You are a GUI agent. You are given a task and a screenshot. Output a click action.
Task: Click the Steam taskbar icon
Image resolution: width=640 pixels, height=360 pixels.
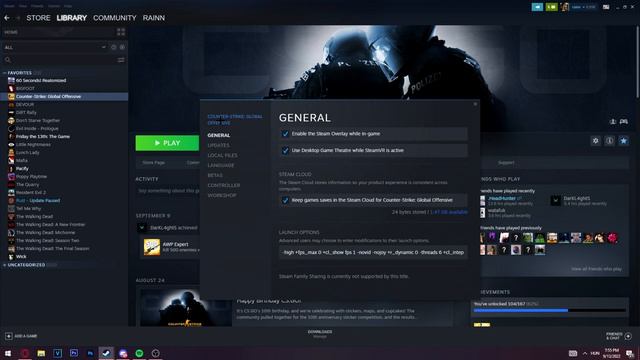(x=106, y=353)
